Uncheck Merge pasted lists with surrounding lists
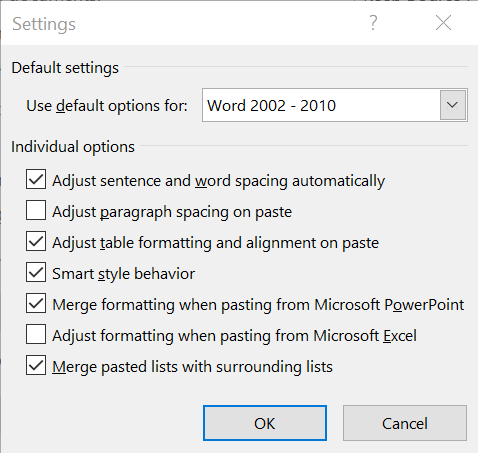This screenshot has height=453, width=478. point(36,365)
